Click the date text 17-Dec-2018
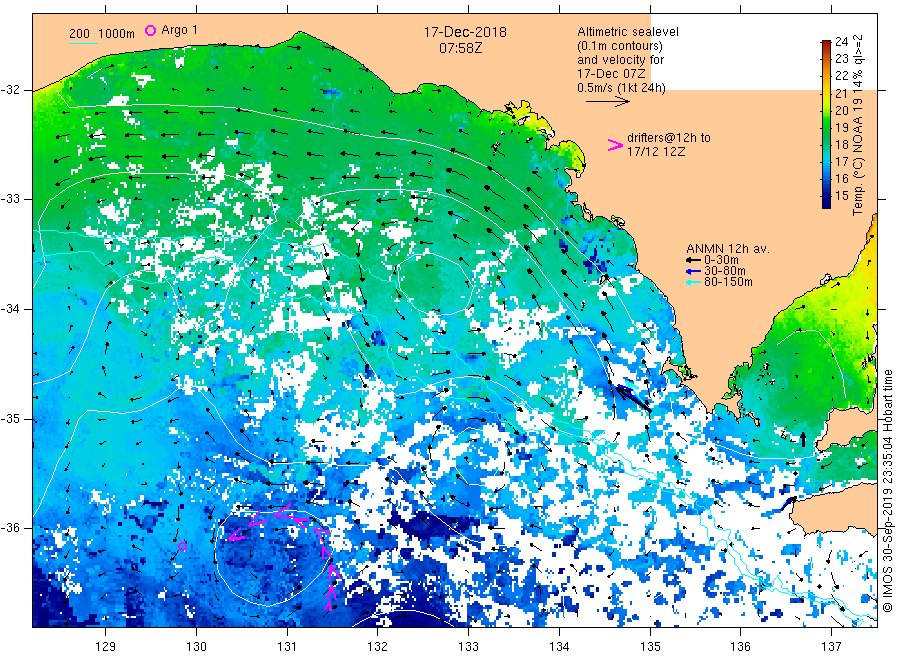This screenshot has height=660, width=900. click(465, 32)
